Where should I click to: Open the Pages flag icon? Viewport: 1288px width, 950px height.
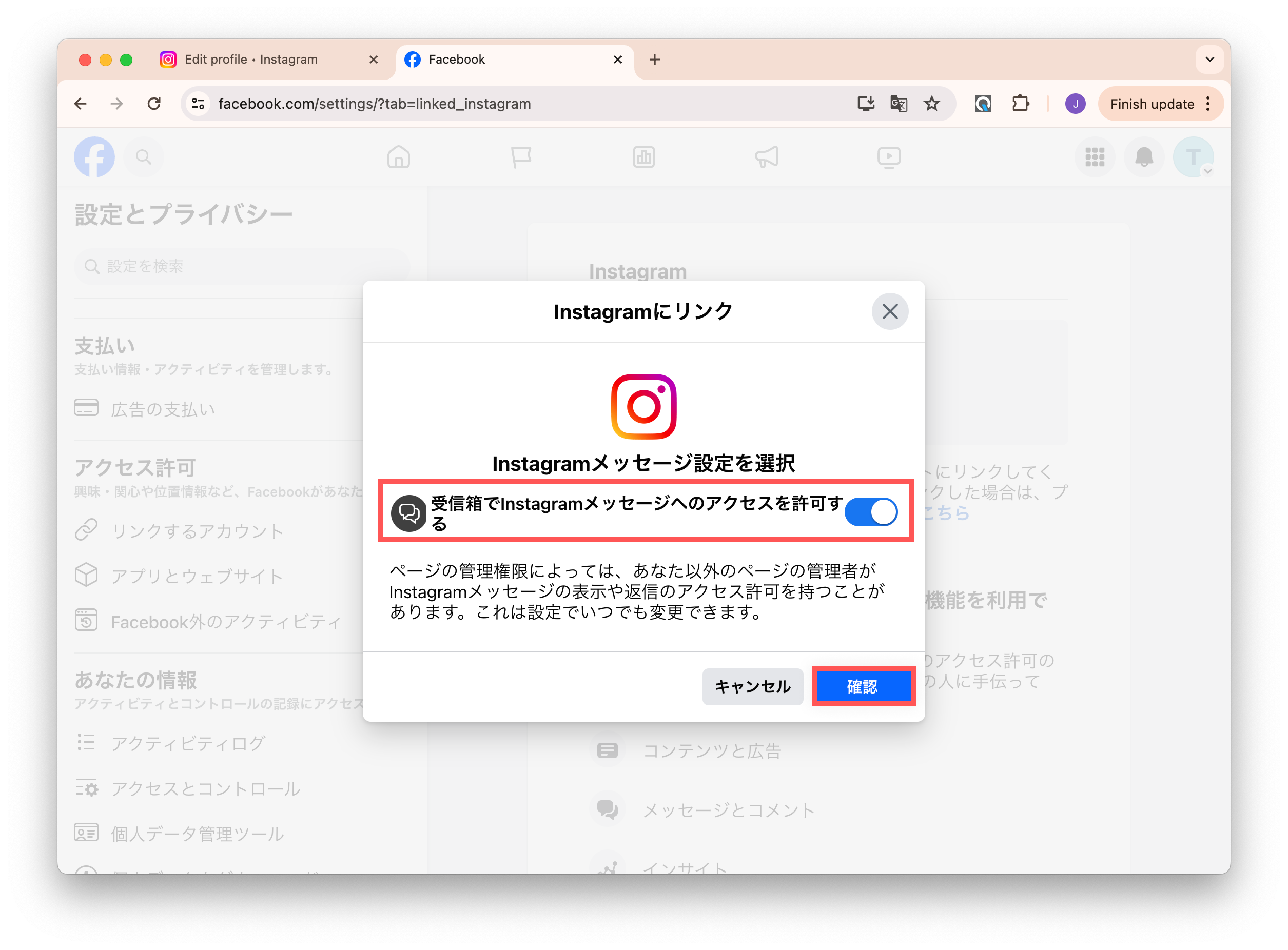[x=521, y=157]
